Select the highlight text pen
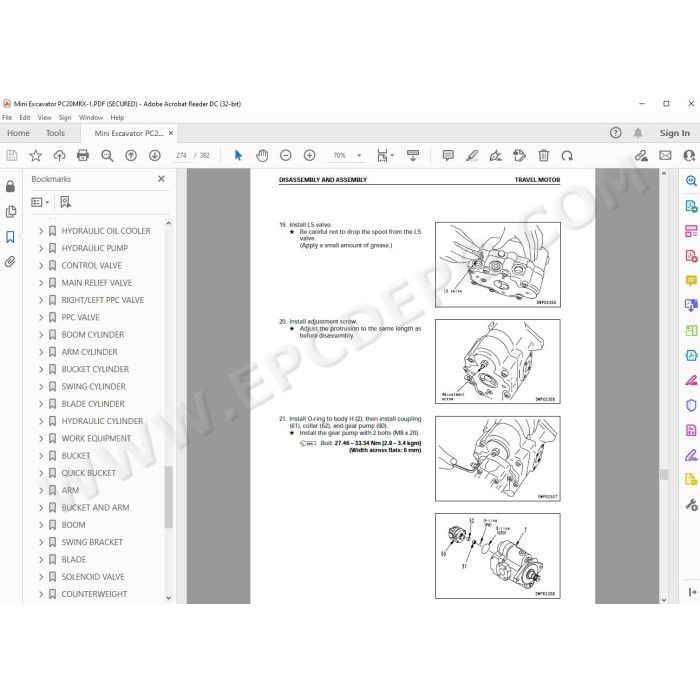The image size is (700, 700). tap(472, 155)
